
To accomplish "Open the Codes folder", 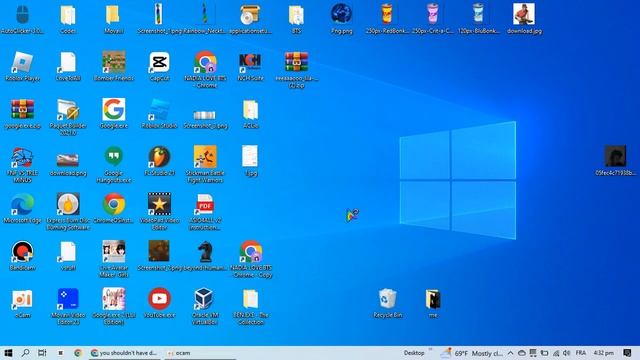I will (x=68, y=19).
